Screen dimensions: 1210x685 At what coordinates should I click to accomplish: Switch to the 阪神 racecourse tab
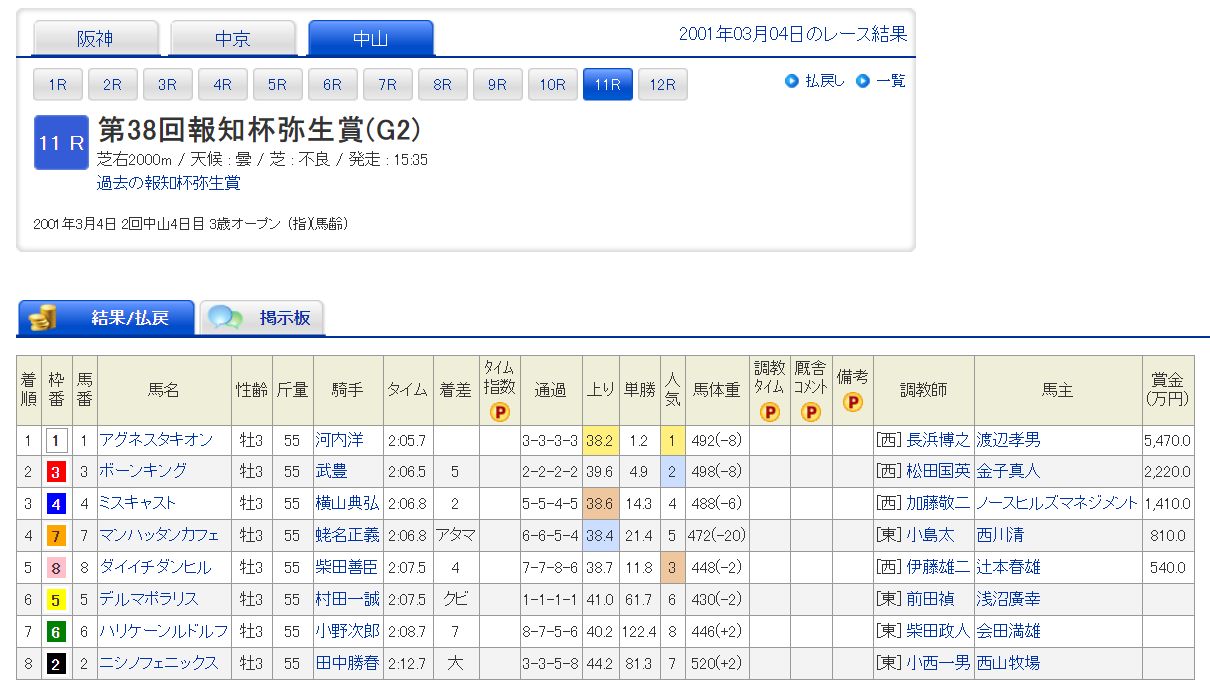[96, 39]
